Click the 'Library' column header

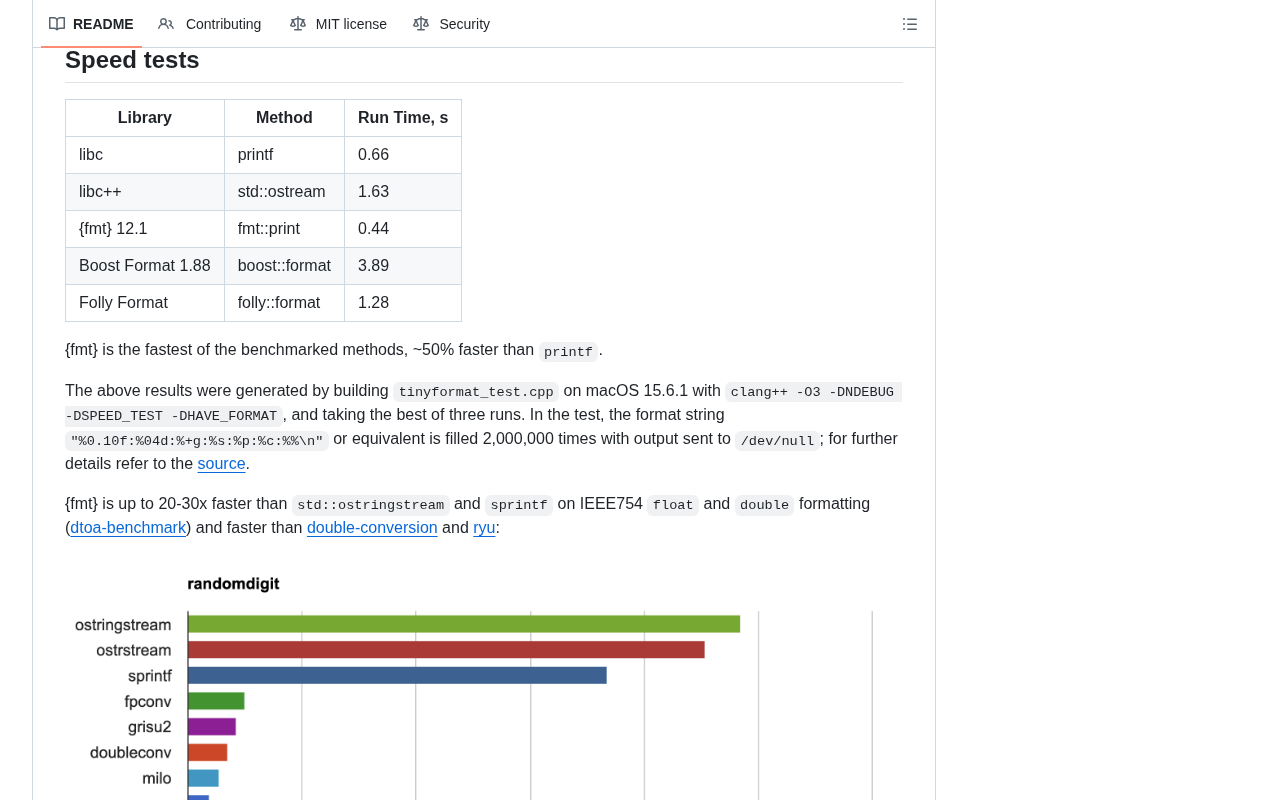click(145, 118)
